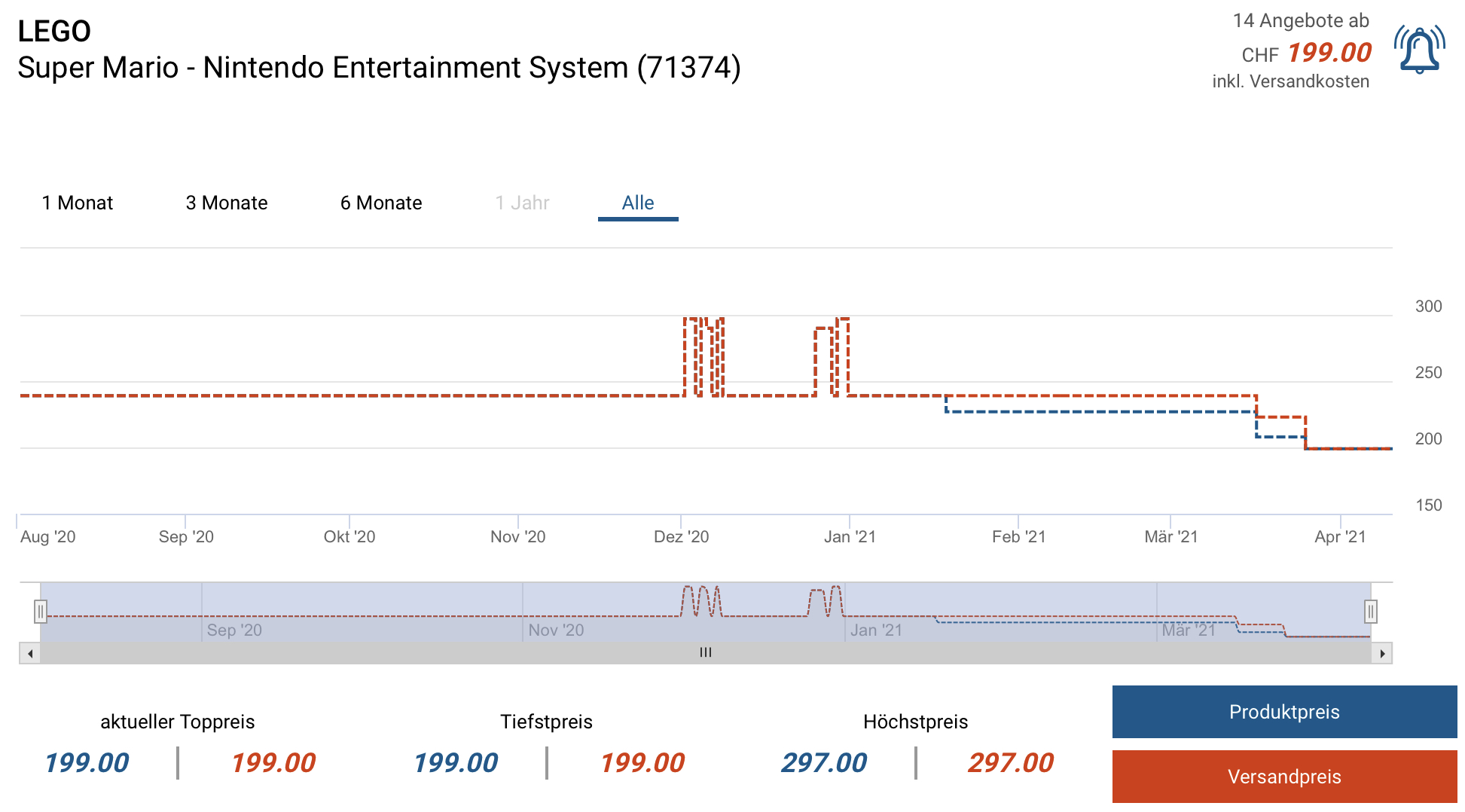
Task: Click the navigator scroll left arrow
Action: coord(30,653)
